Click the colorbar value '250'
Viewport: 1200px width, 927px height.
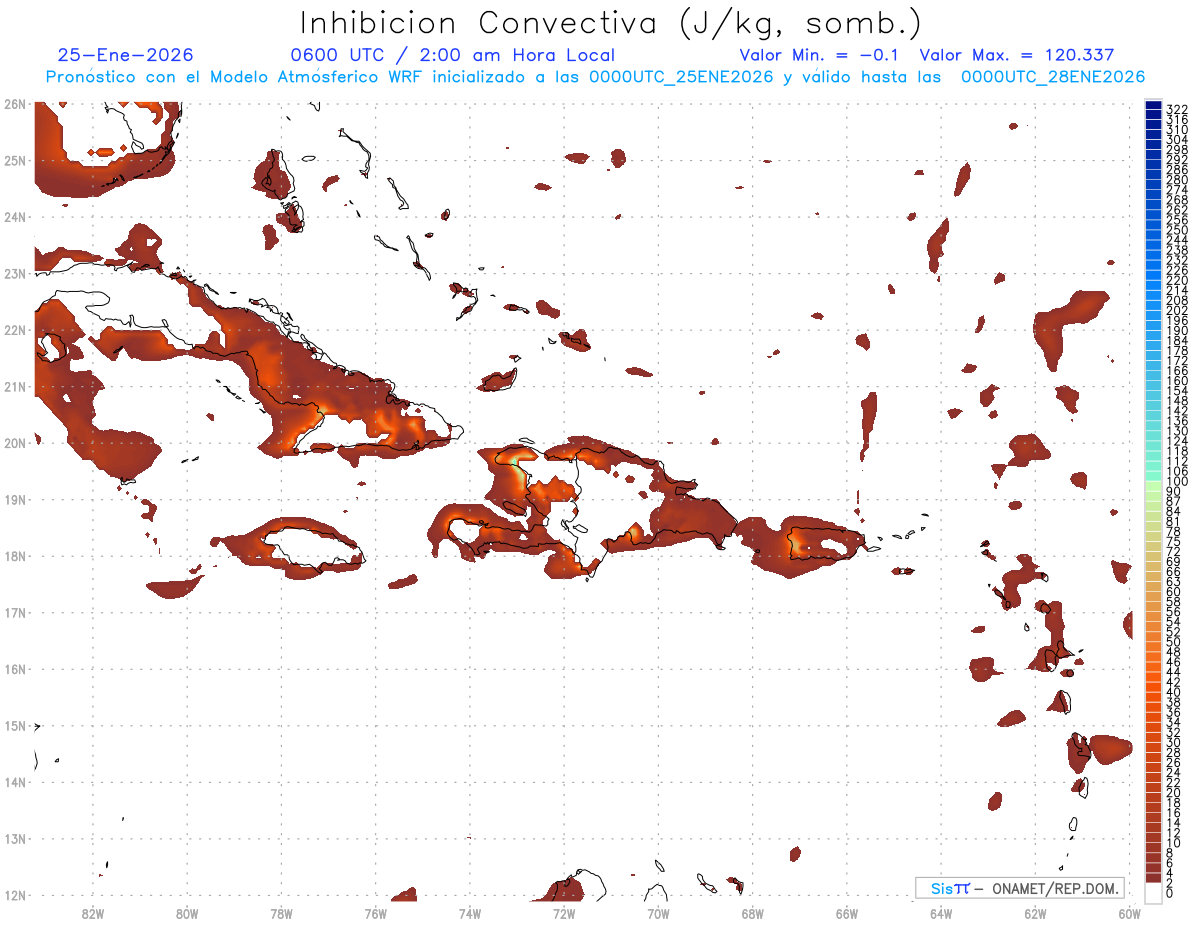point(1176,230)
